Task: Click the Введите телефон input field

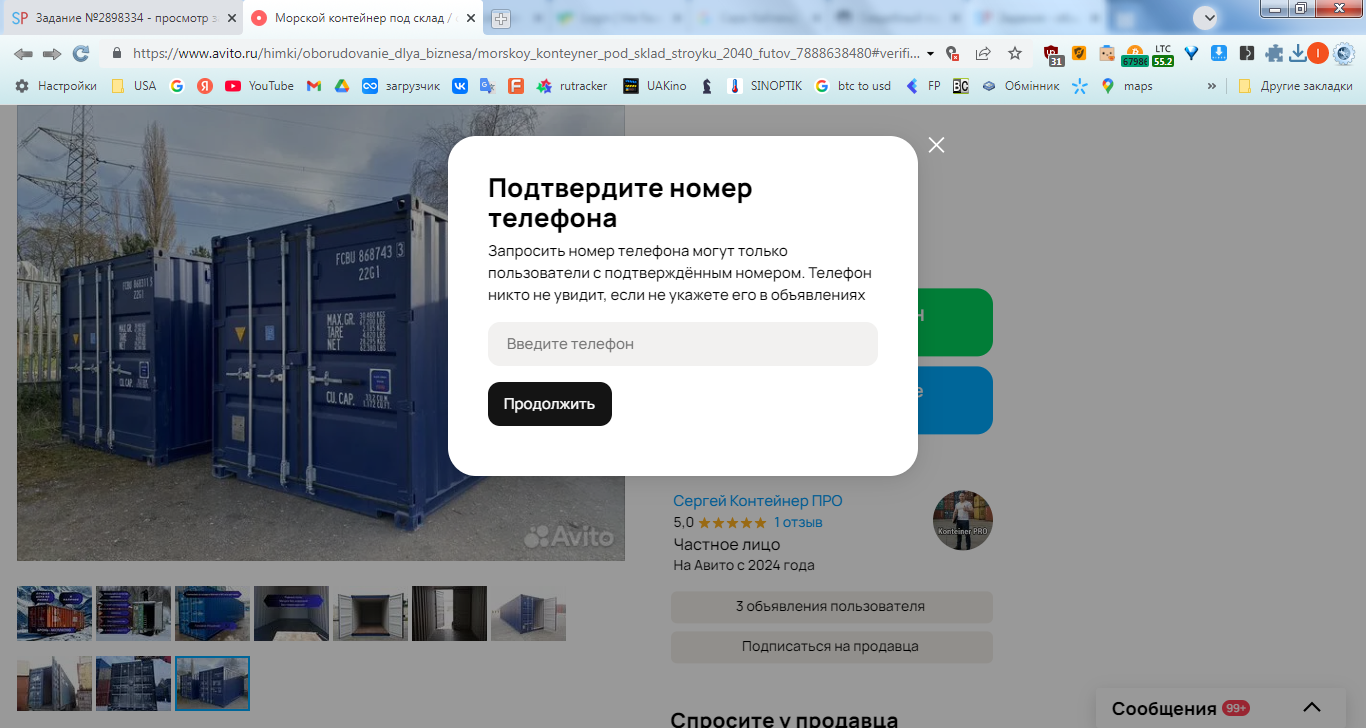Action: click(x=683, y=344)
